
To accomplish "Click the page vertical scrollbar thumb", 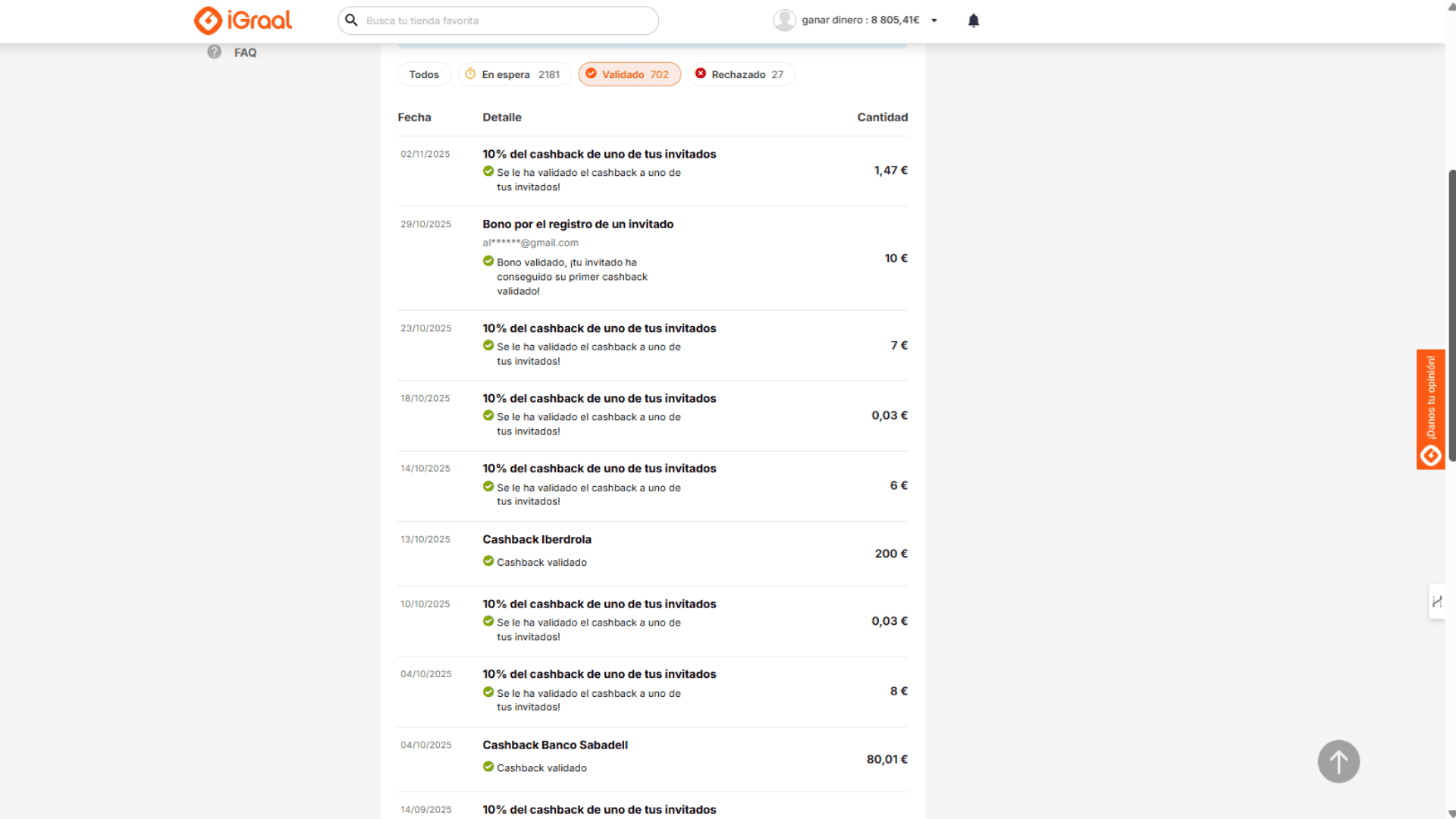I will coord(1451,315).
